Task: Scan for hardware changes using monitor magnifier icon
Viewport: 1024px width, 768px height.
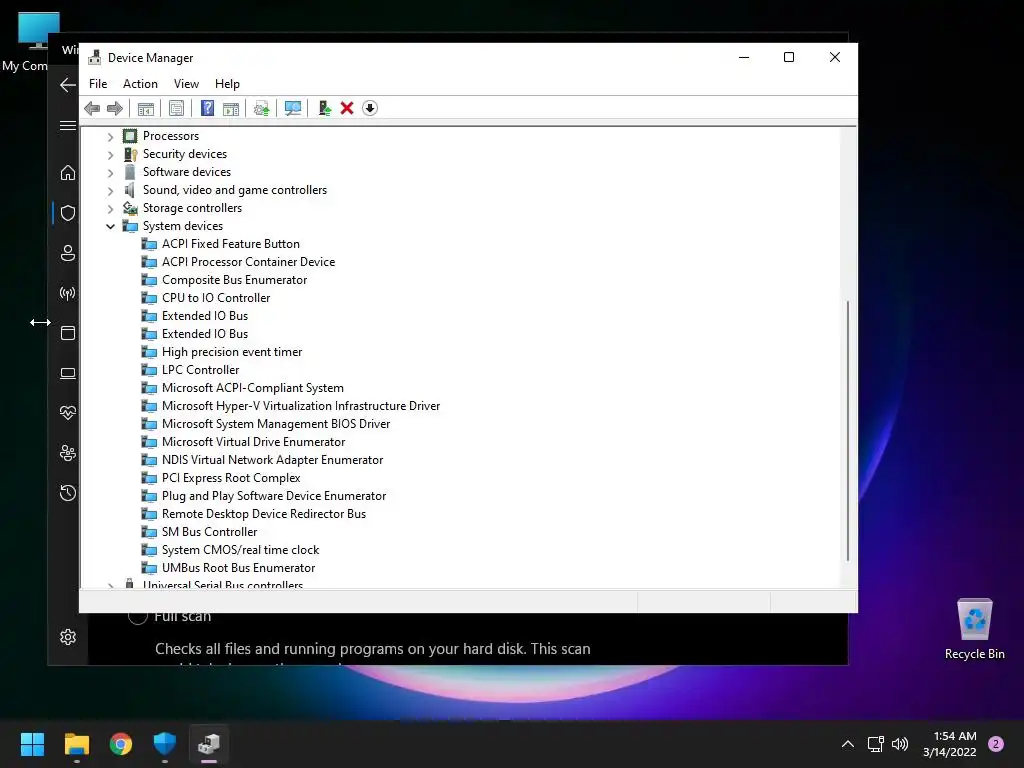Action: [x=293, y=108]
